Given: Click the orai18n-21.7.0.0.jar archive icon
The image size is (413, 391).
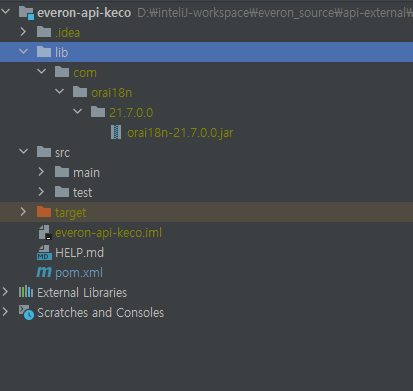Looking at the screenshot, I should click(x=116, y=132).
